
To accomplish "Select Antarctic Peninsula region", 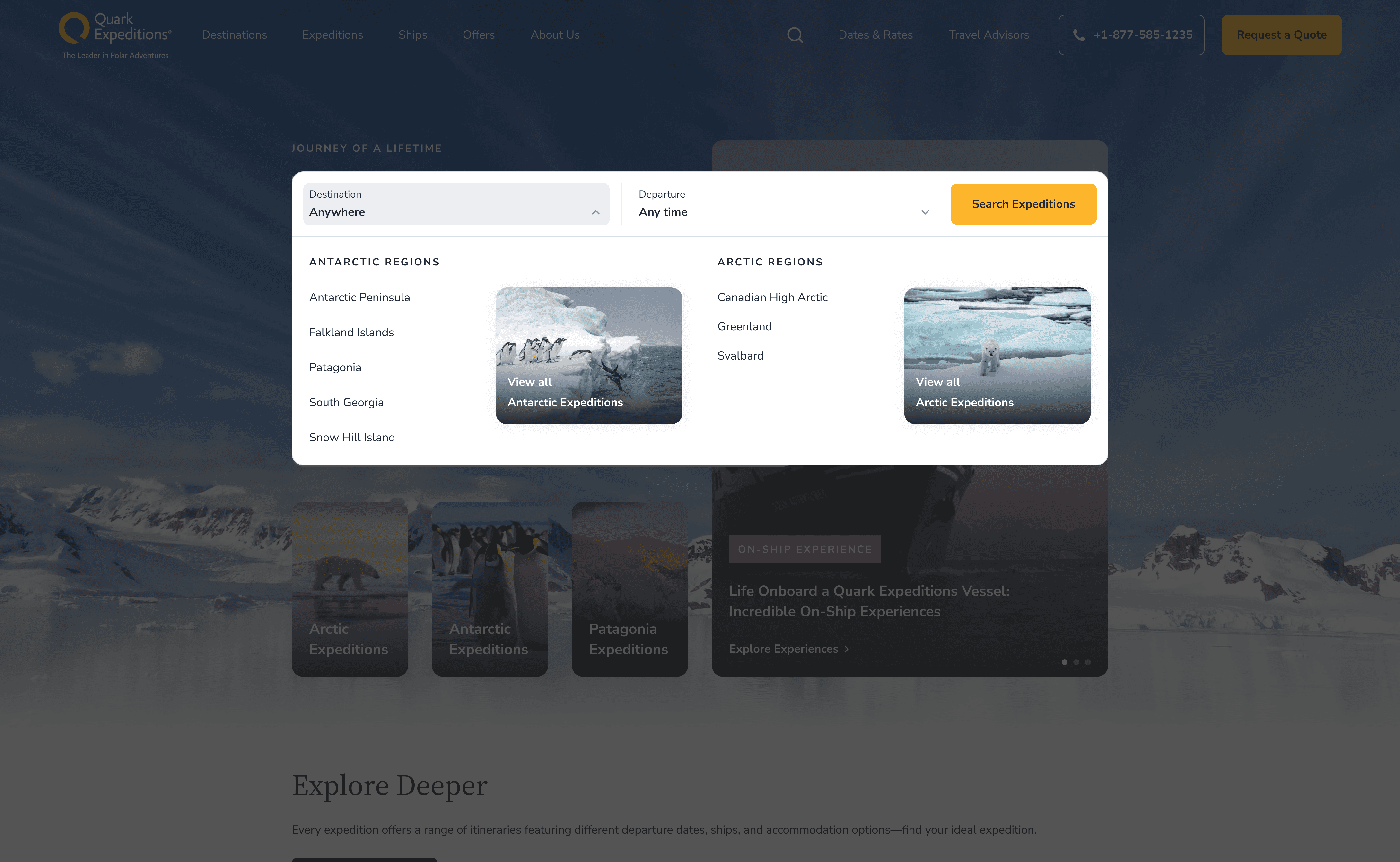I will click(x=359, y=298).
